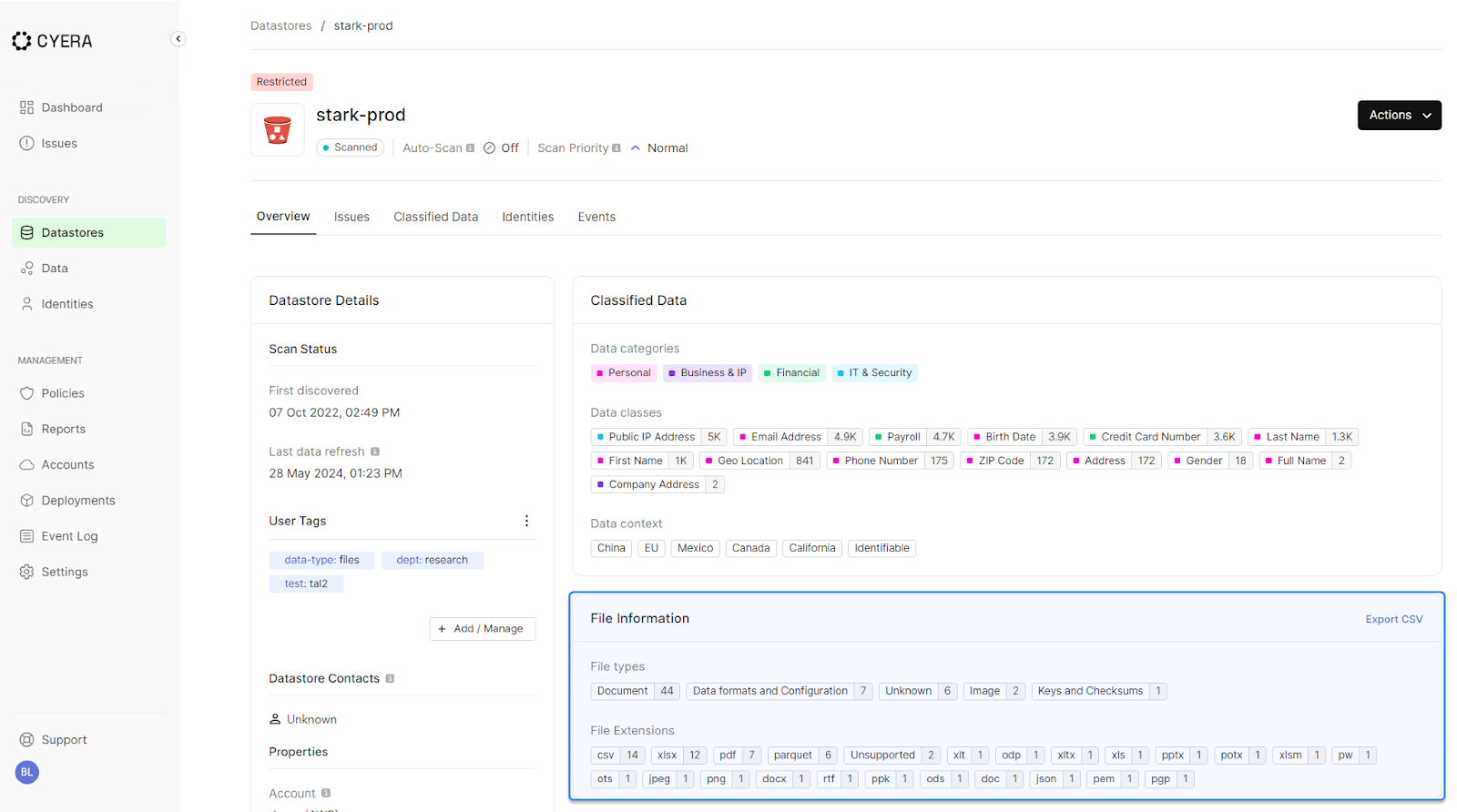Click the Payroll data class chip
This screenshot has width=1457, height=812.
tap(915, 437)
